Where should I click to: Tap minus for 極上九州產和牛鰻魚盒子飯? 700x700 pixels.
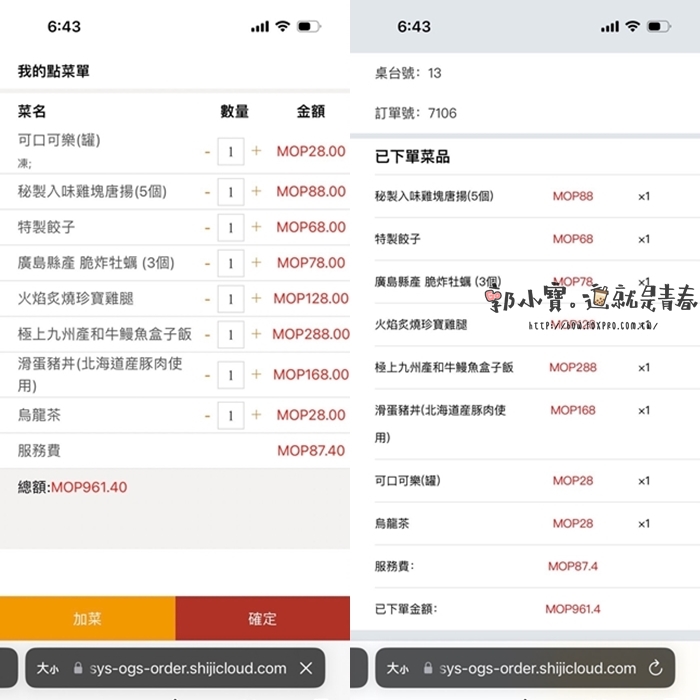(208, 334)
